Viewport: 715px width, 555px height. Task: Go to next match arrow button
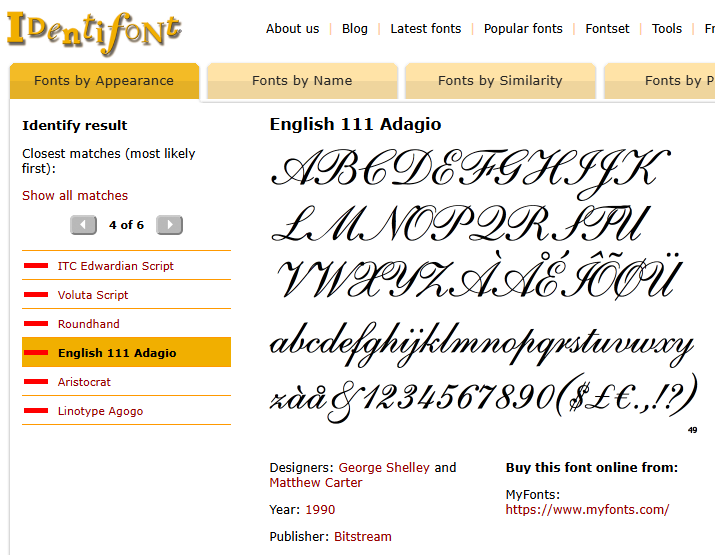[169, 225]
